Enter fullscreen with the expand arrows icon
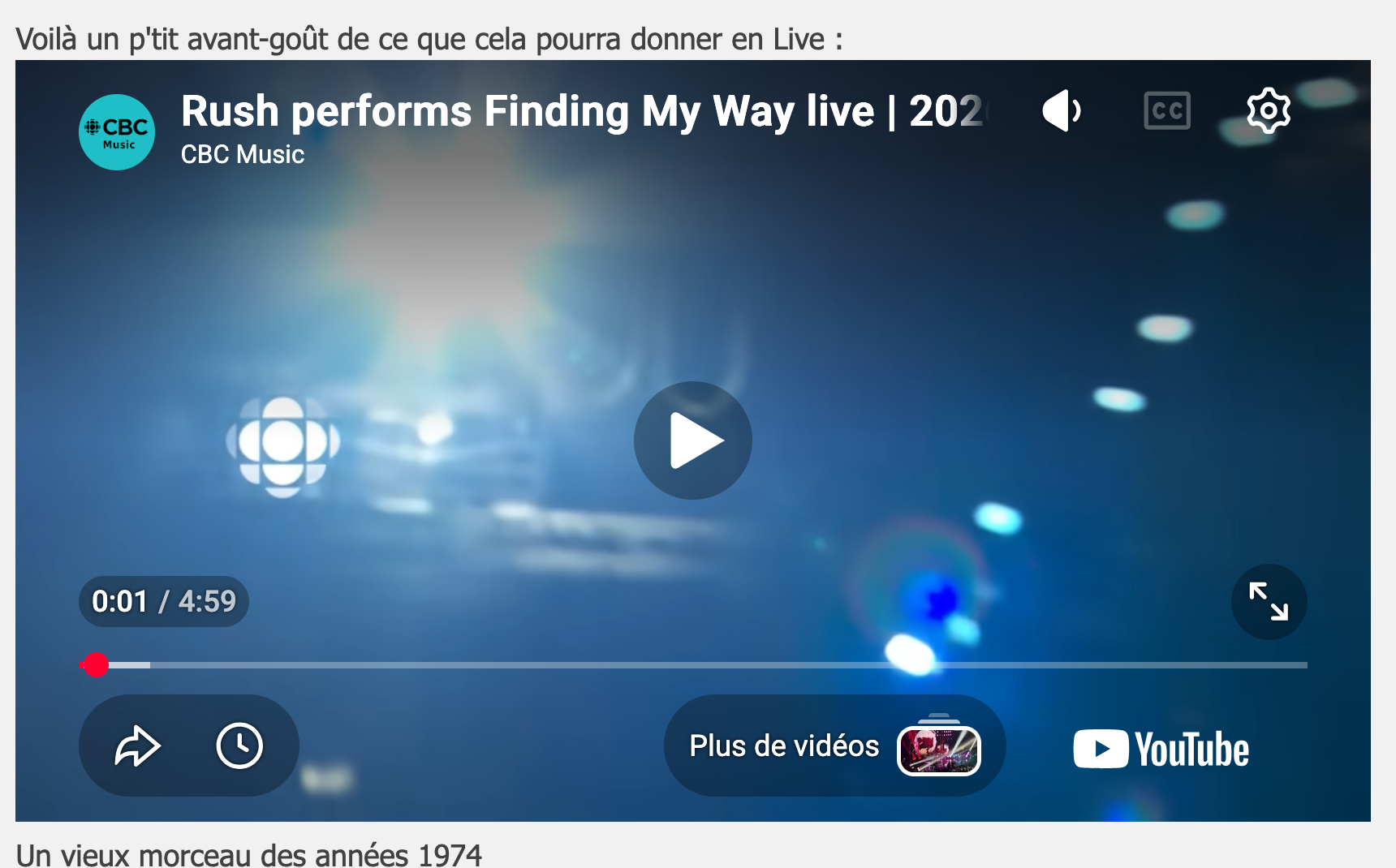 (x=1269, y=602)
